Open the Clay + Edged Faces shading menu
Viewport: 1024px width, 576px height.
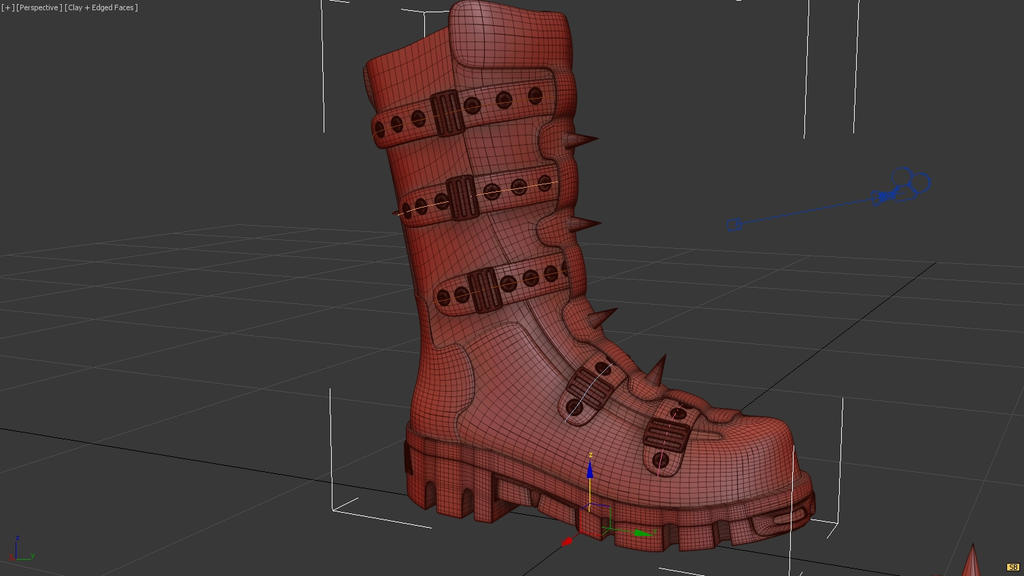(x=101, y=8)
